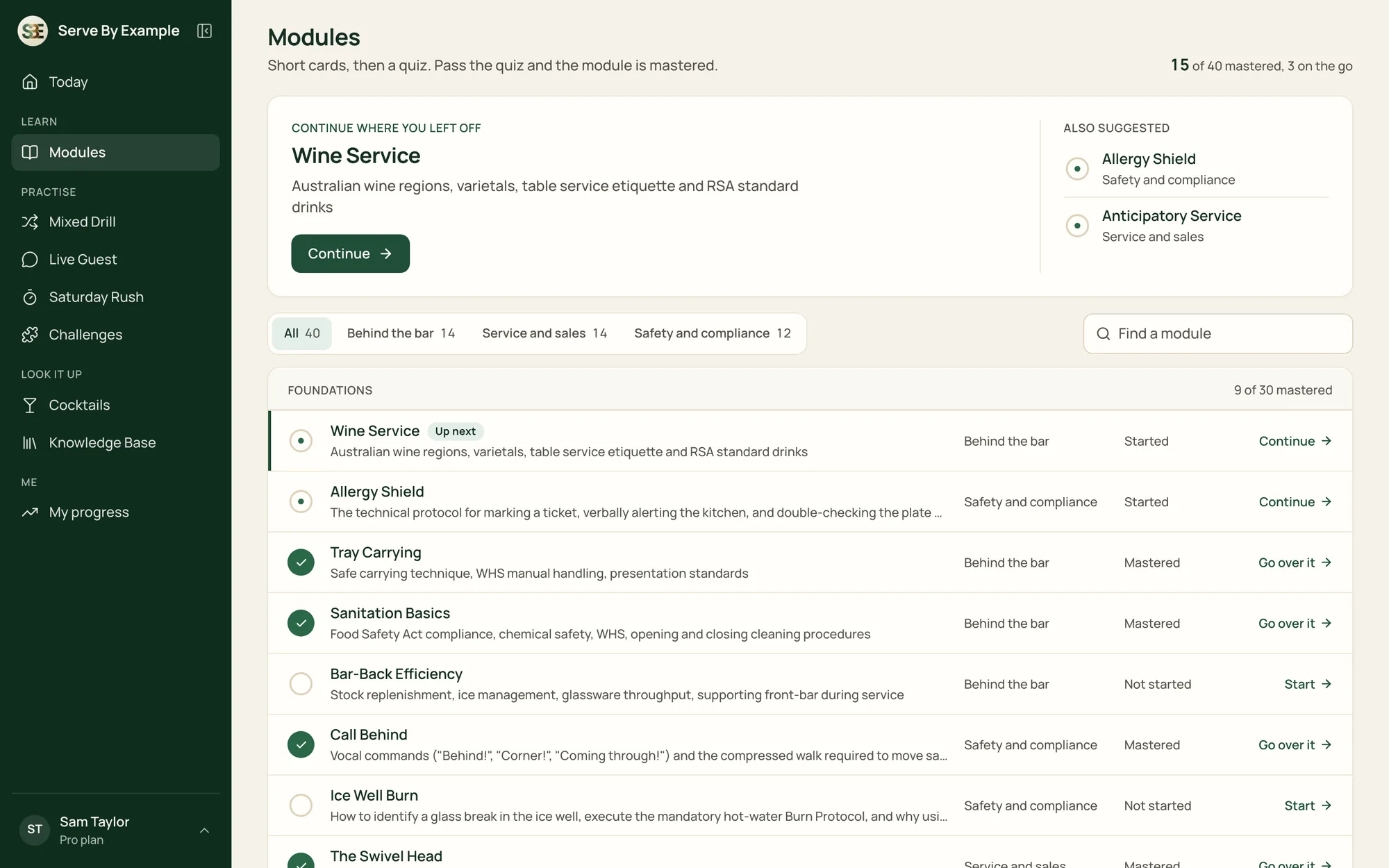The image size is (1389, 868).
Task: Click the Today home icon
Action: pos(30,82)
